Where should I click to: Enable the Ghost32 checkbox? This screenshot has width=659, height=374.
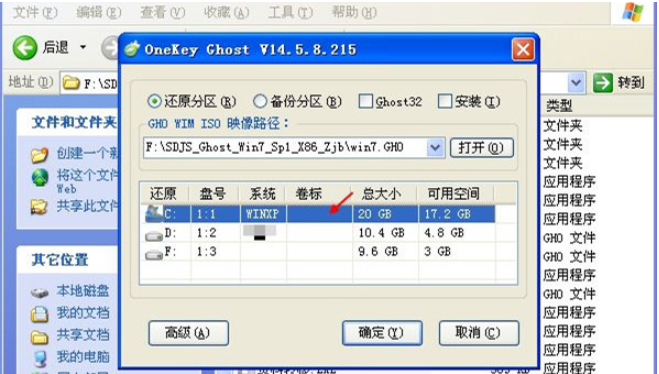click(365, 101)
